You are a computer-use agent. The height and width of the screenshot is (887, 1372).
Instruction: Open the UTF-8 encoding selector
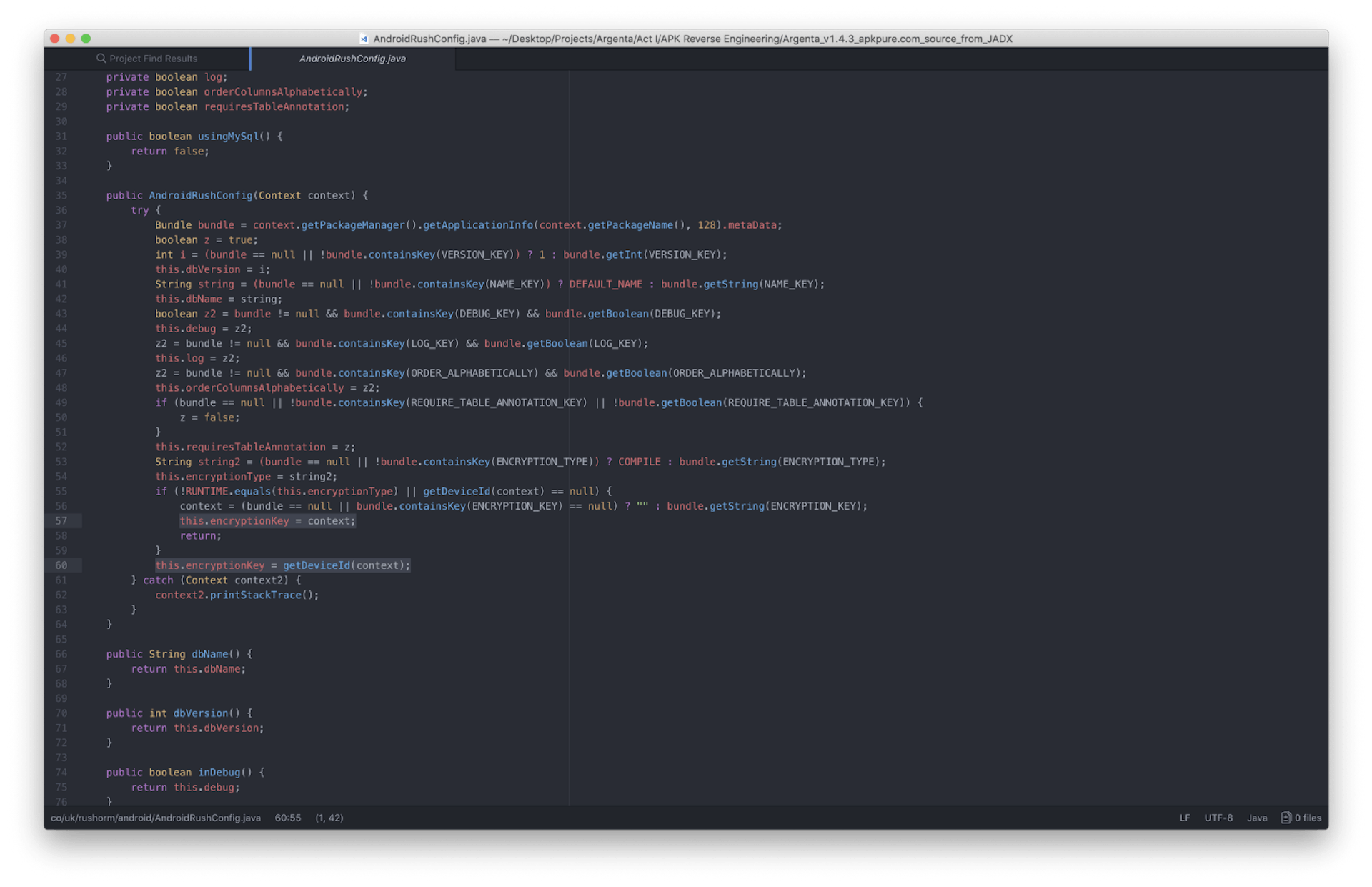[x=1218, y=818]
